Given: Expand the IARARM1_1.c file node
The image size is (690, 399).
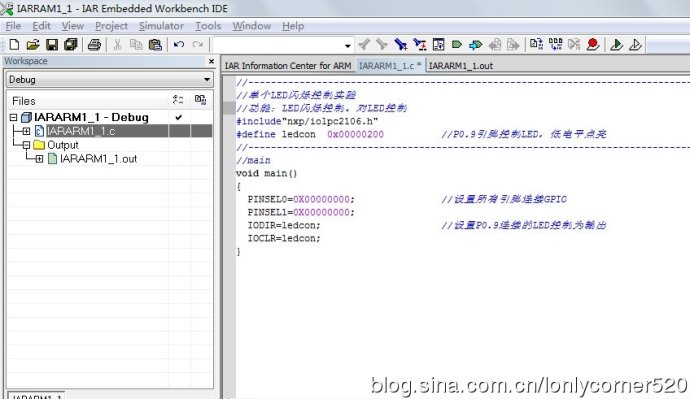Looking at the screenshot, I should click(x=26, y=131).
